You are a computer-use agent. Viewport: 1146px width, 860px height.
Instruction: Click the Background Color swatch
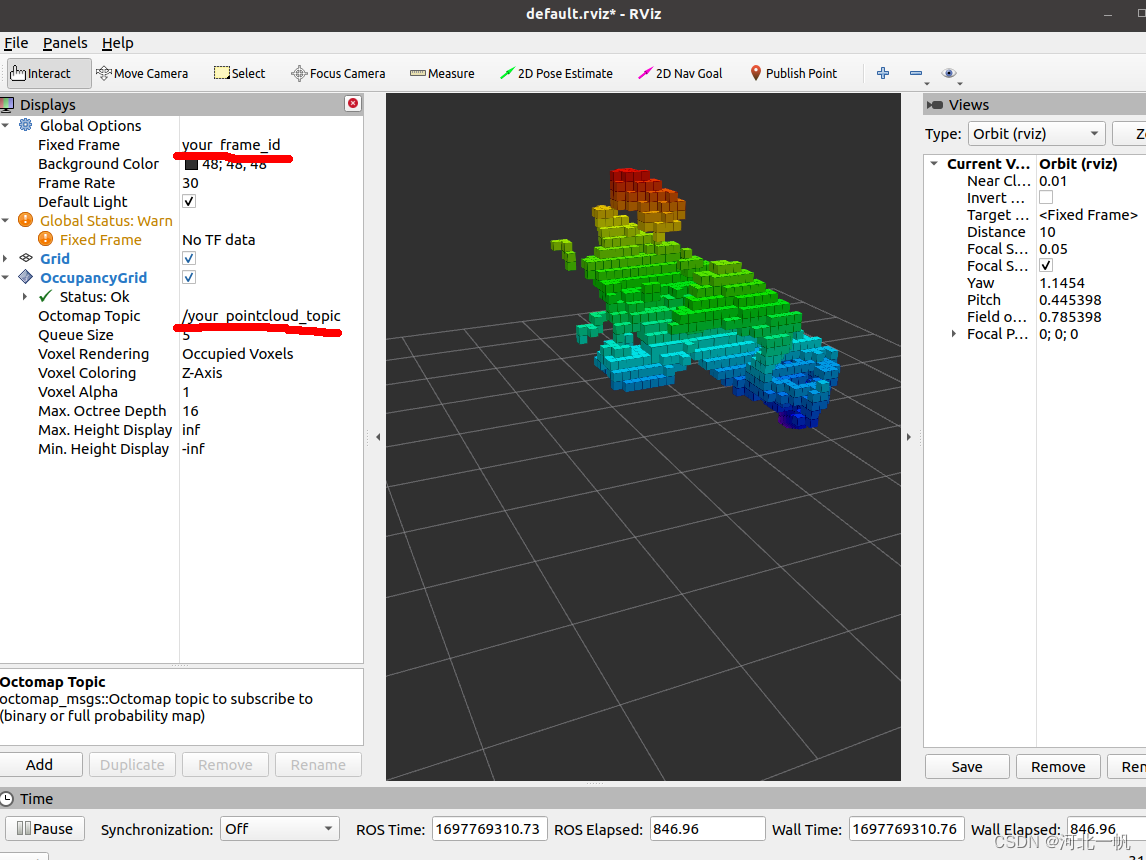click(191, 164)
